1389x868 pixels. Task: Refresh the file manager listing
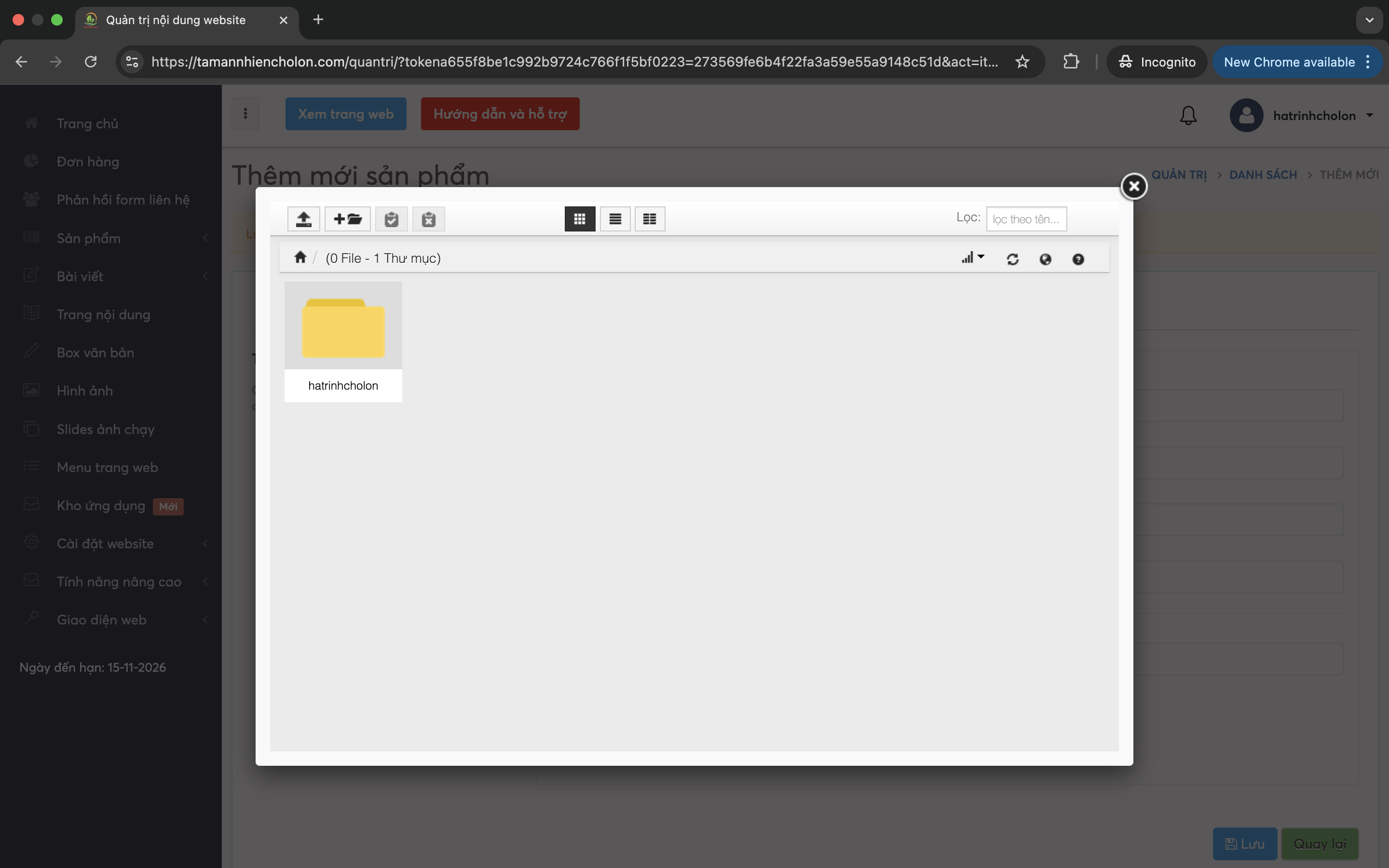(x=1012, y=259)
